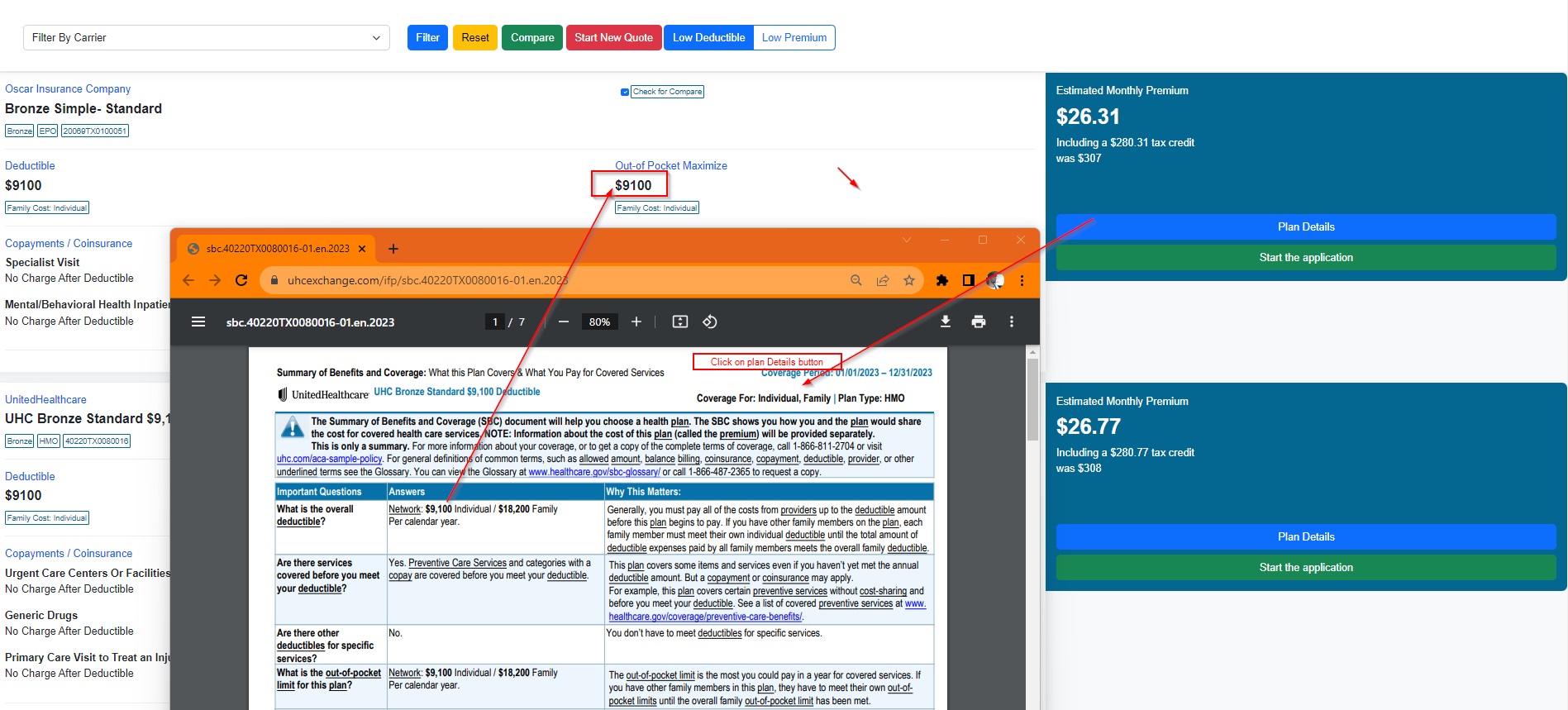Select the Low Premium sort option

point(794,37)
